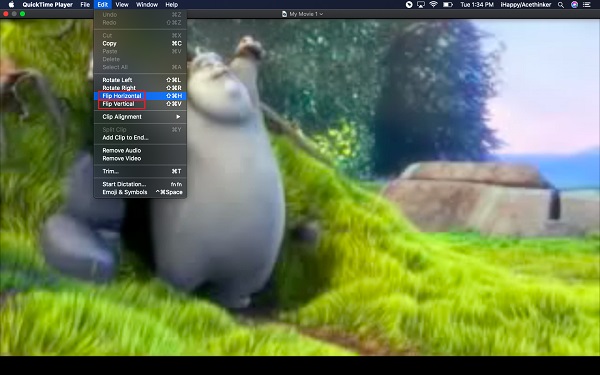600x375 pixels.
Task: Click the green fullscreen window button
Action: pyautogui.click(x=23, y=14)
